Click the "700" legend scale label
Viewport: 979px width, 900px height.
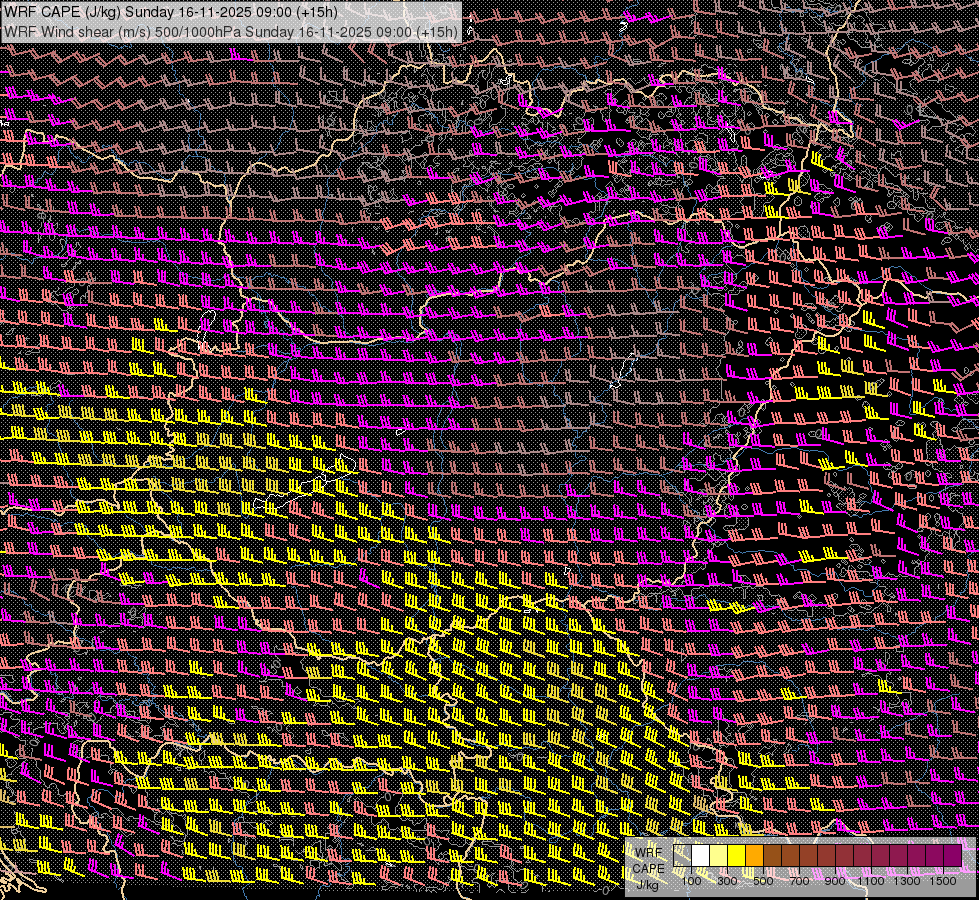[799, 880]
